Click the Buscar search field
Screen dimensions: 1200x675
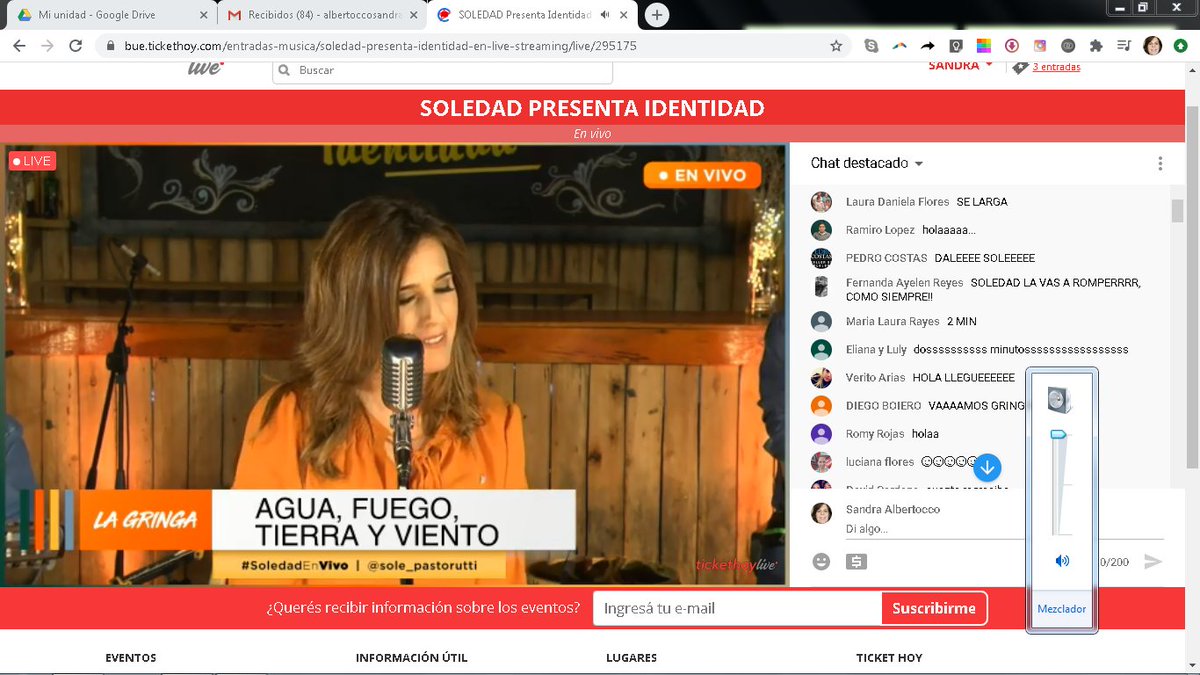tap(442, 71)
